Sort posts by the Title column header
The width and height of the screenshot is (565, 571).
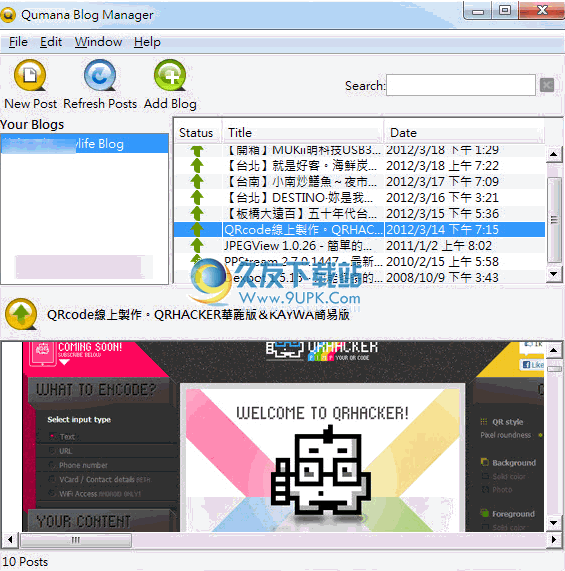pos(302,133)
